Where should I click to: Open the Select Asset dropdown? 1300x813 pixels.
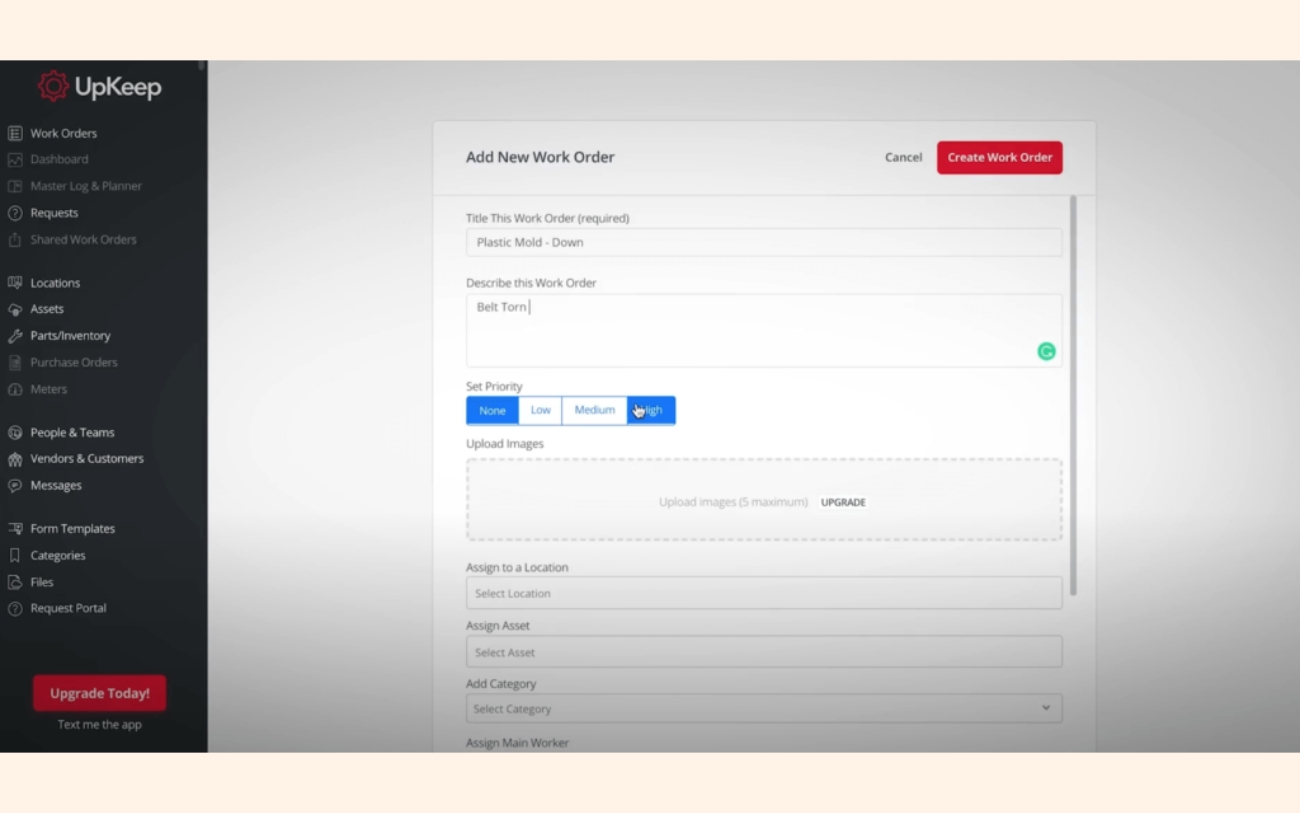tap(763, 652)
